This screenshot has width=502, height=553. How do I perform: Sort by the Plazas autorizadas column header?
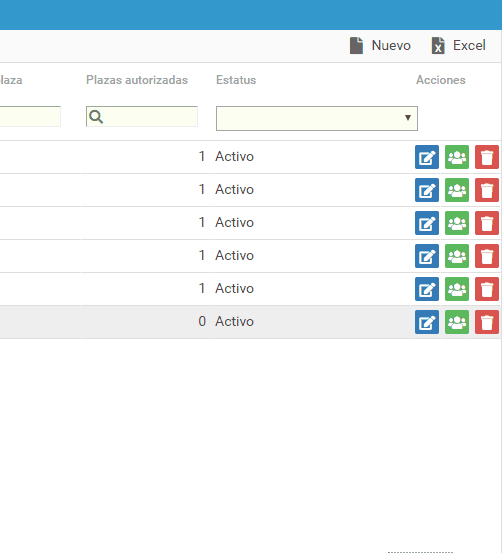(137, 80)
